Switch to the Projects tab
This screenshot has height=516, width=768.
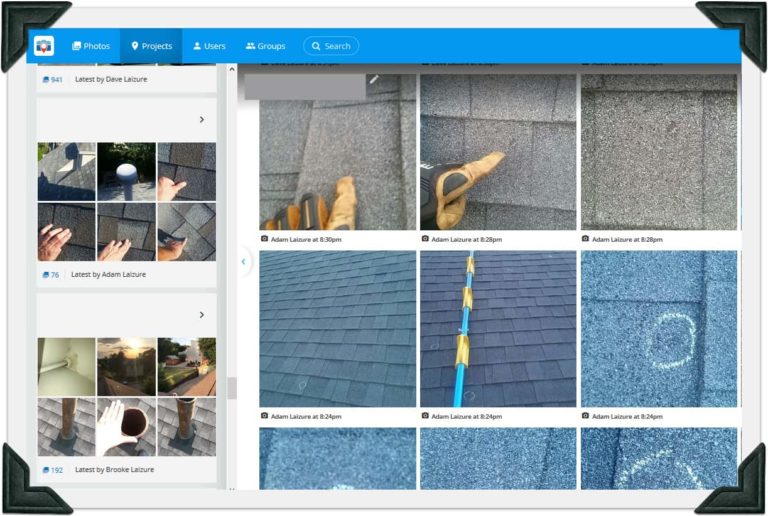[x=151, y=46]
